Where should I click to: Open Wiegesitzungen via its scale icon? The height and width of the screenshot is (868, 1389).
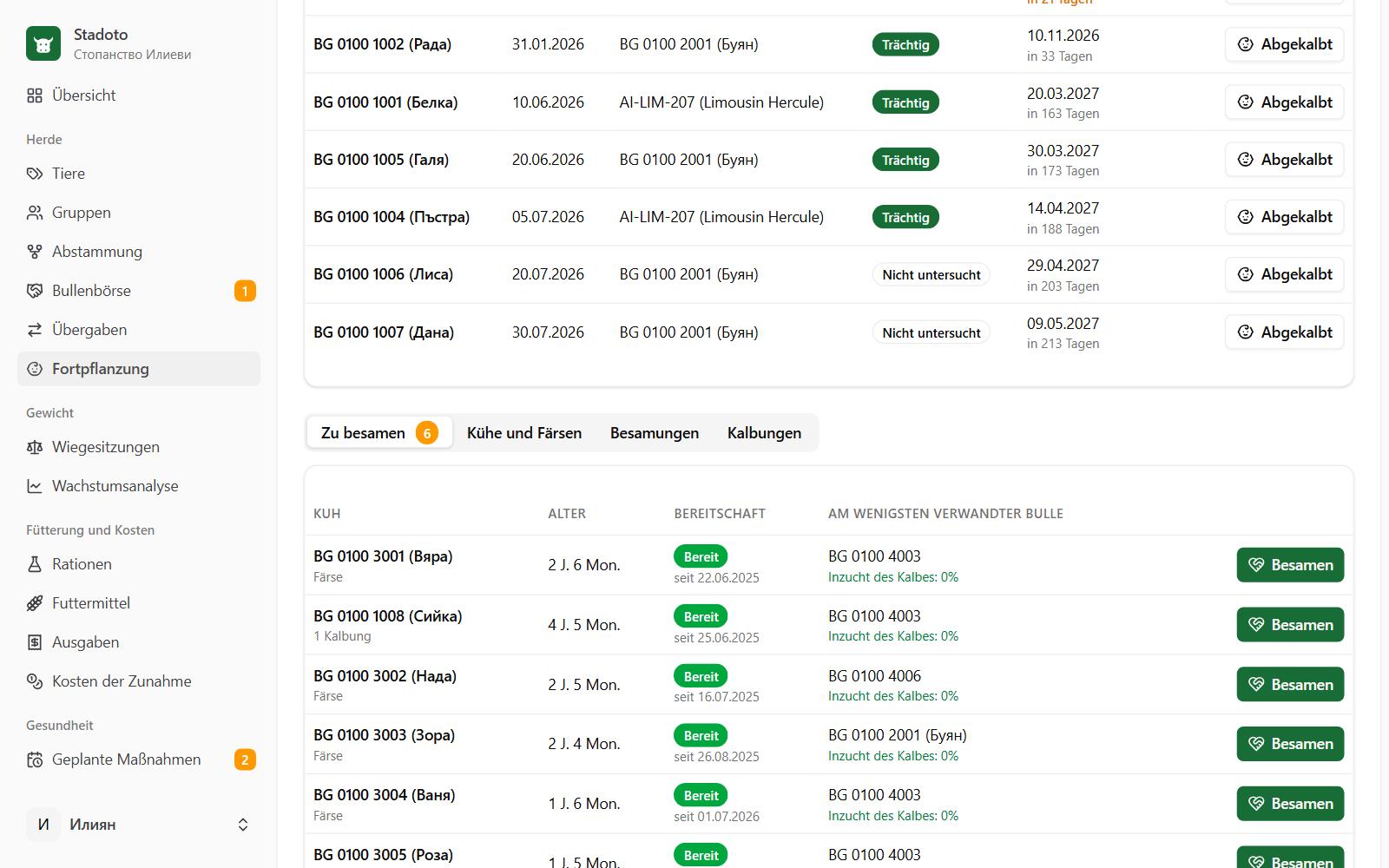point(35,447)
